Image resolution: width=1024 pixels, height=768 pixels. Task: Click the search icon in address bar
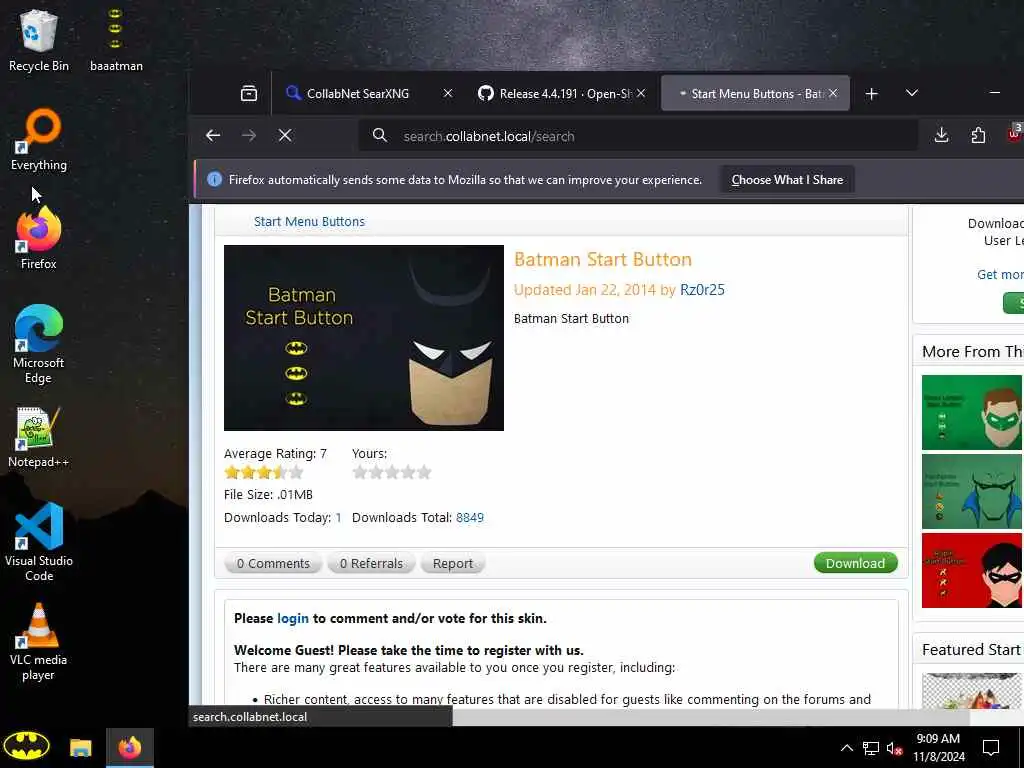[379, 135]
